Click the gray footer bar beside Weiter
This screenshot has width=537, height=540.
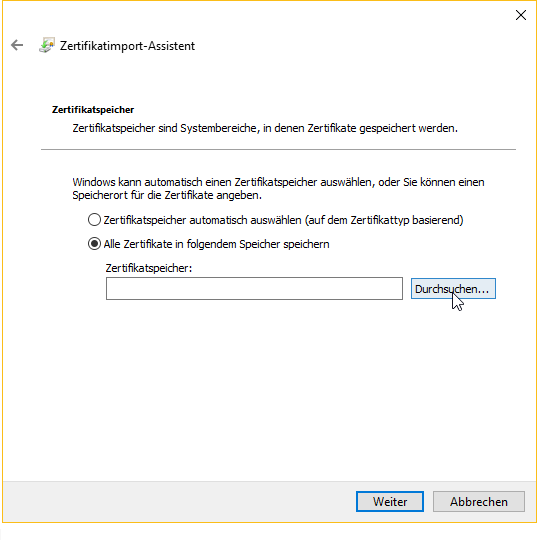(x=179, y=501)
